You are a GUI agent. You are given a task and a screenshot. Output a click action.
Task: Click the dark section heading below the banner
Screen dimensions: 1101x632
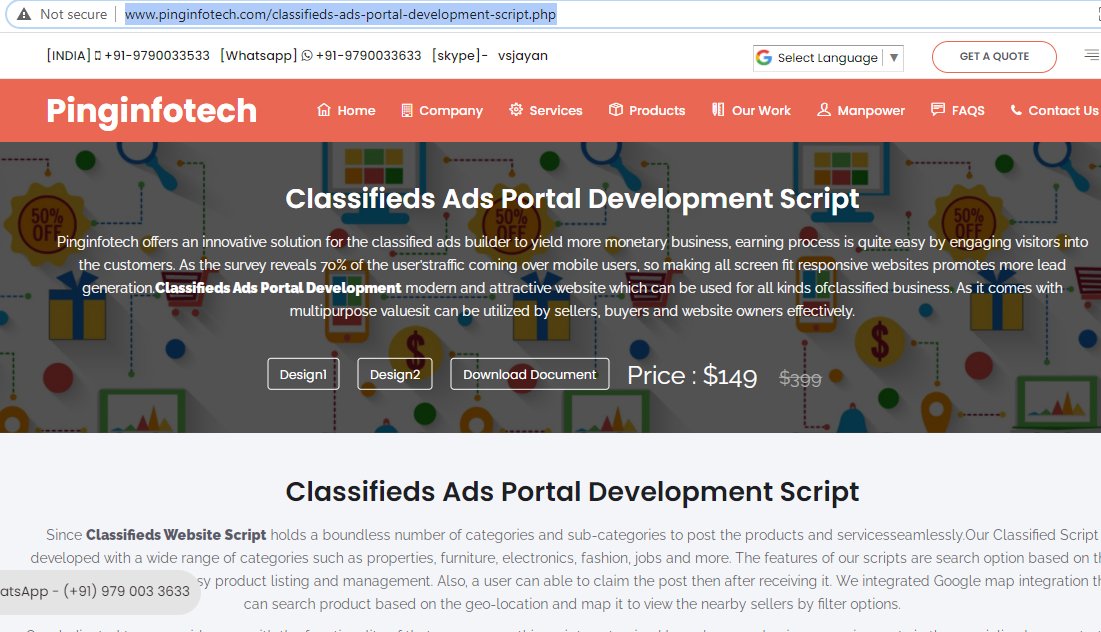point(572,492)
